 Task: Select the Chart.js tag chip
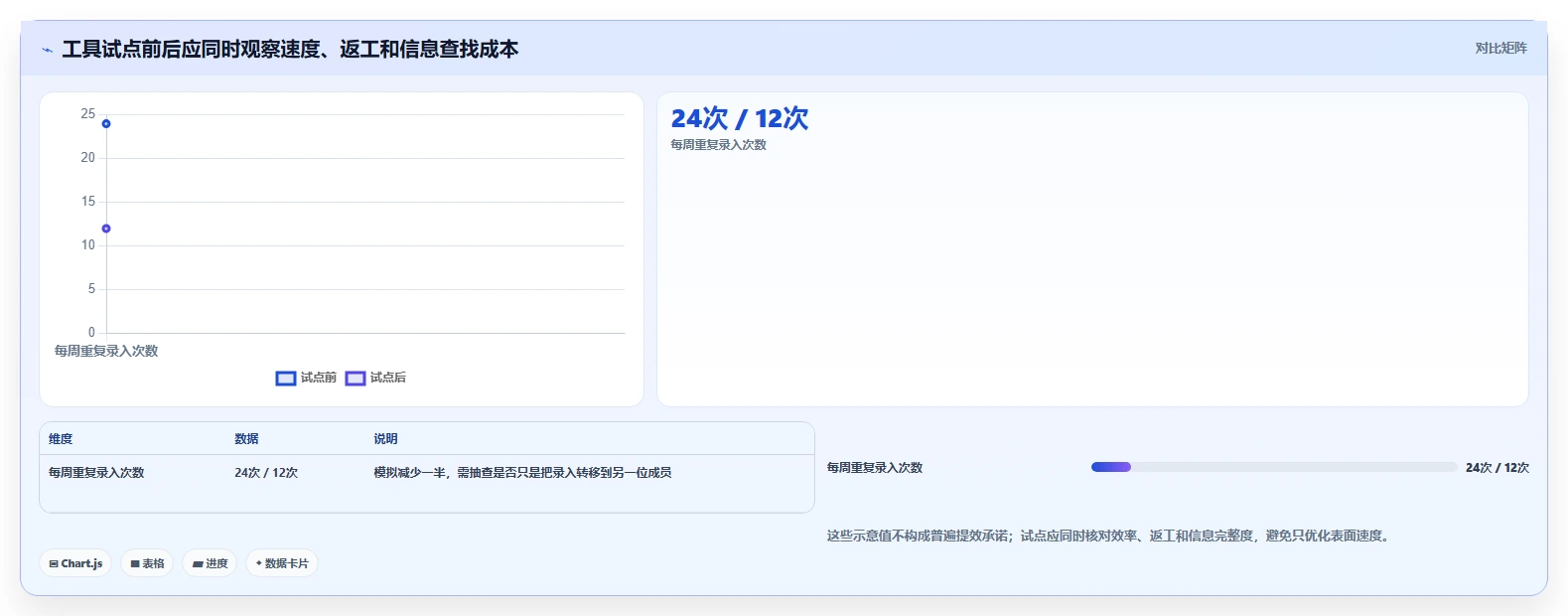[x=75, y=563]
